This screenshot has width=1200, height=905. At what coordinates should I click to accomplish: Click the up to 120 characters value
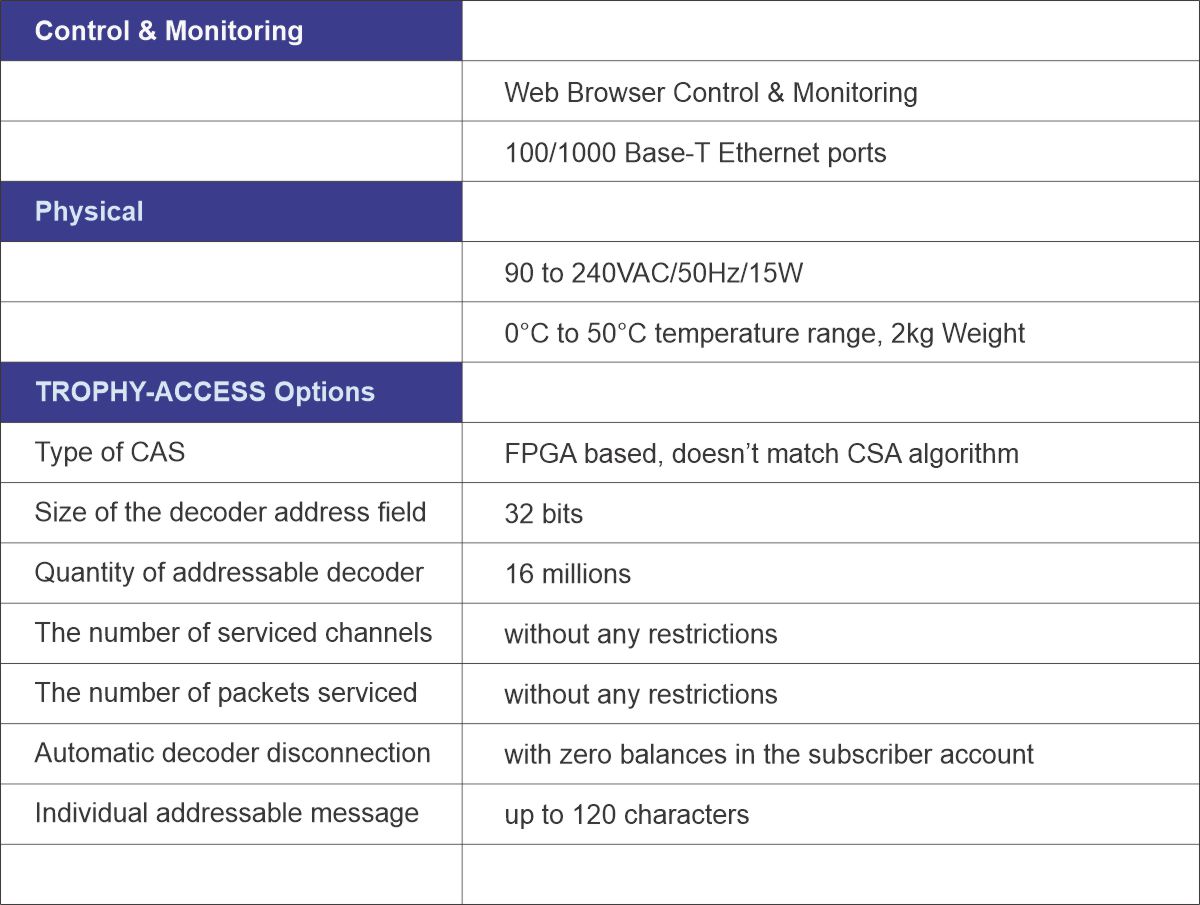click(626, 815)
